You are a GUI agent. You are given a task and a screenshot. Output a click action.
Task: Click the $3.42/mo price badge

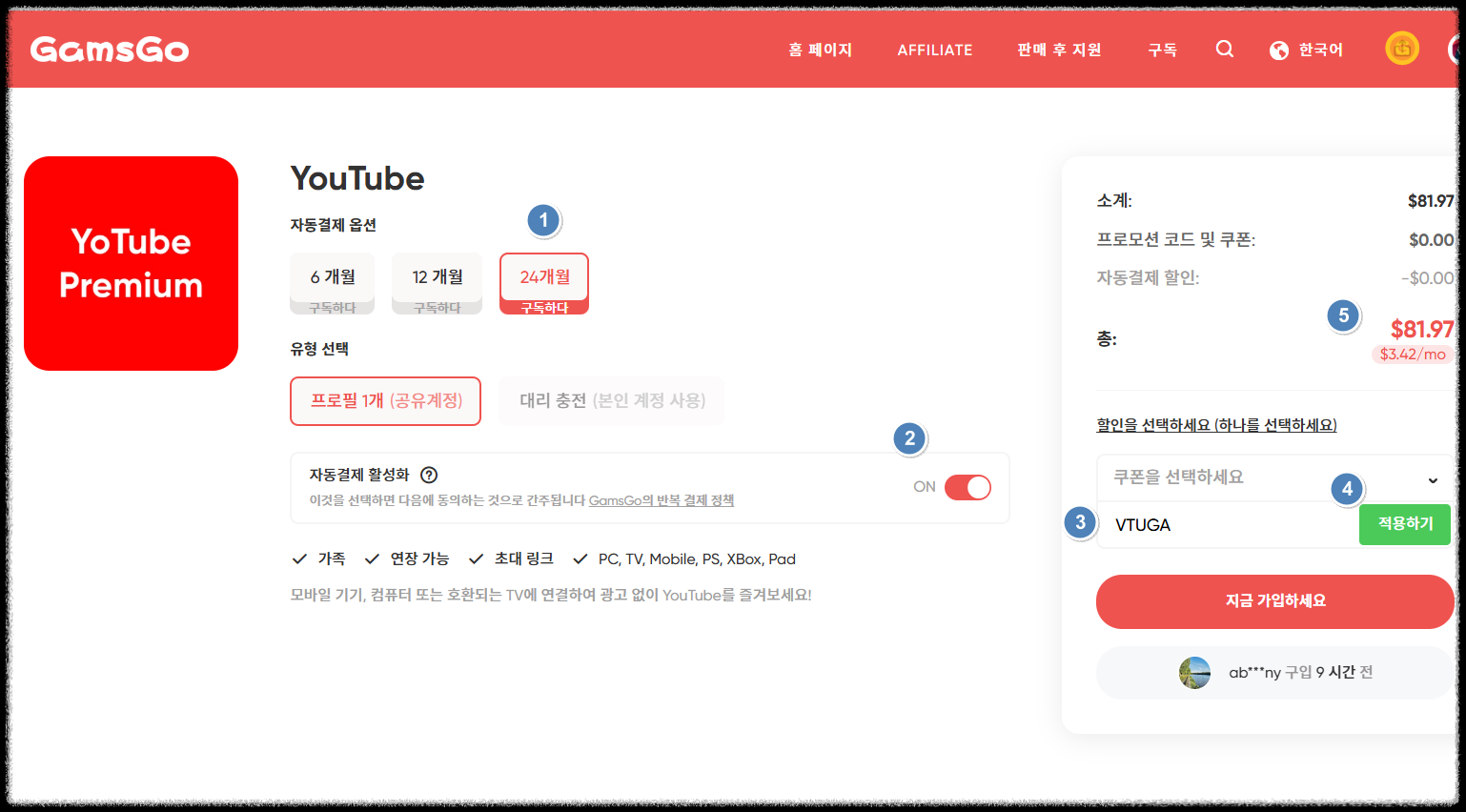[1413, 355]
